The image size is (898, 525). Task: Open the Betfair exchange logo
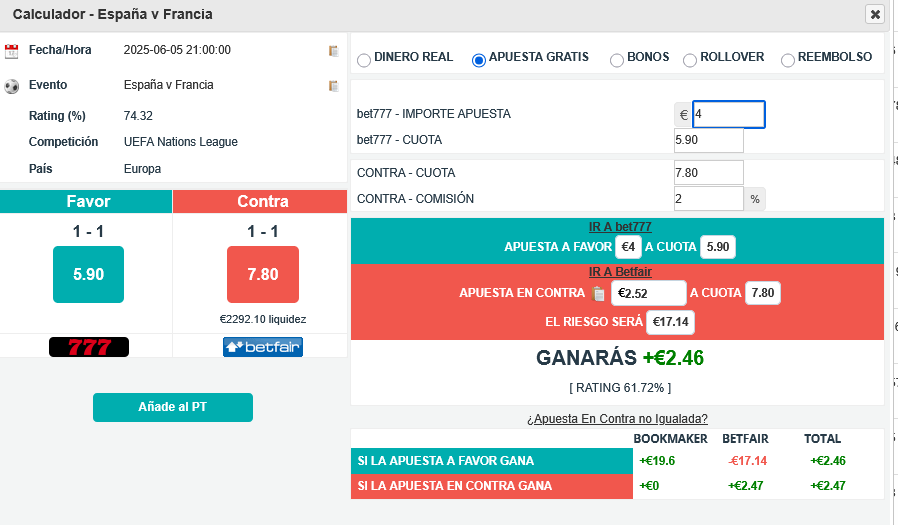coord(263,347)
